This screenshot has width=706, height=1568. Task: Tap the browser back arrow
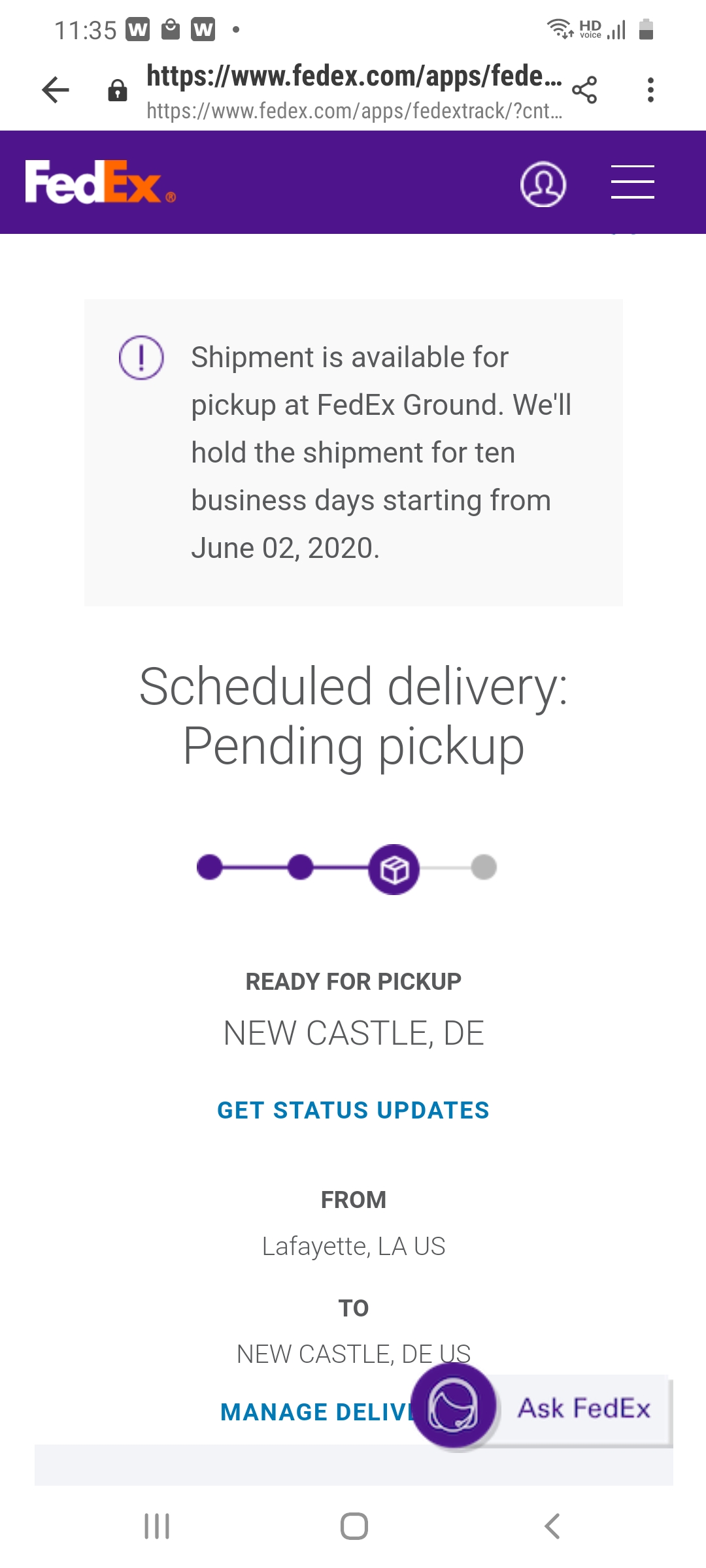(x=56, y=90)
